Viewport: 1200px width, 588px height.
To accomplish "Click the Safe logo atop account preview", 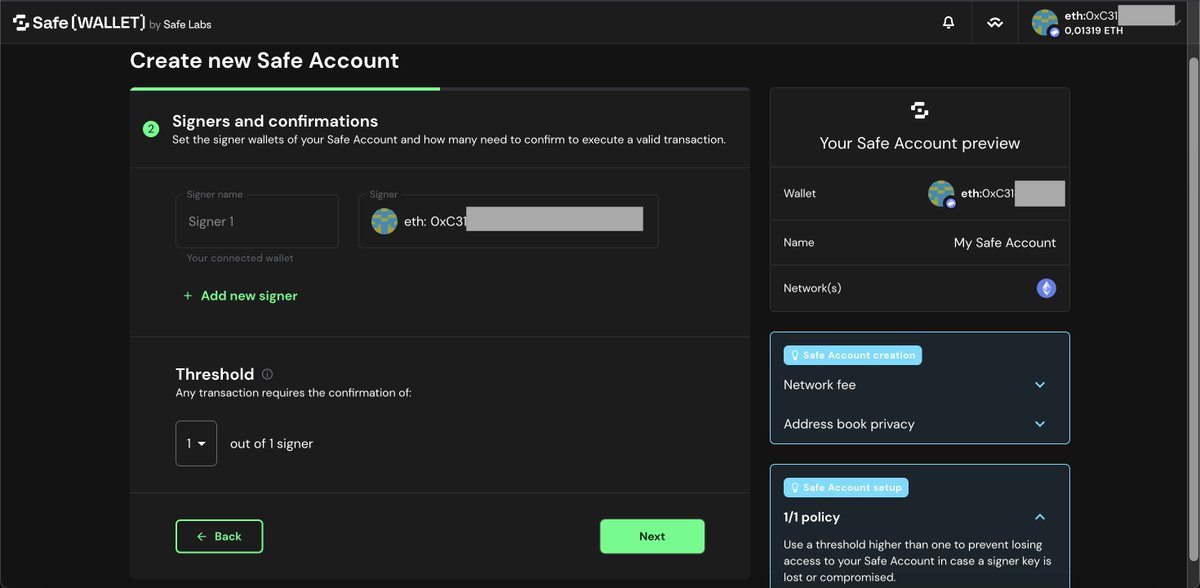I will pyautogui.click(x=920, y=109).
